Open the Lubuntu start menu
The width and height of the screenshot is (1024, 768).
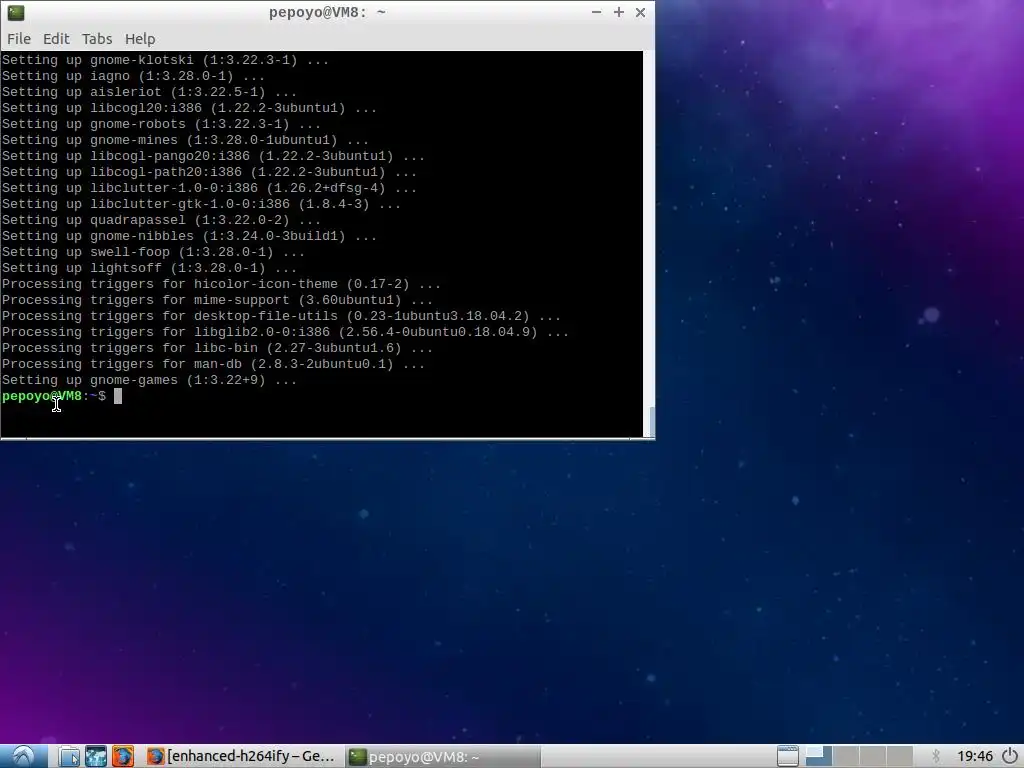[x=24, y=756]
